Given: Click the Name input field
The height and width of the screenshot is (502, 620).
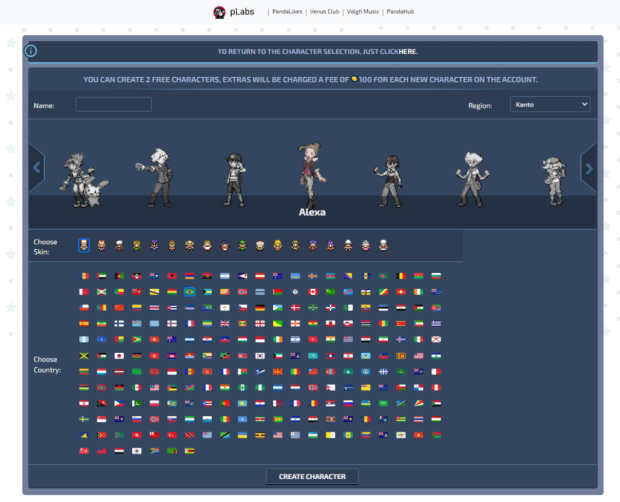Looking at the screenshot, I should (113, 104).
